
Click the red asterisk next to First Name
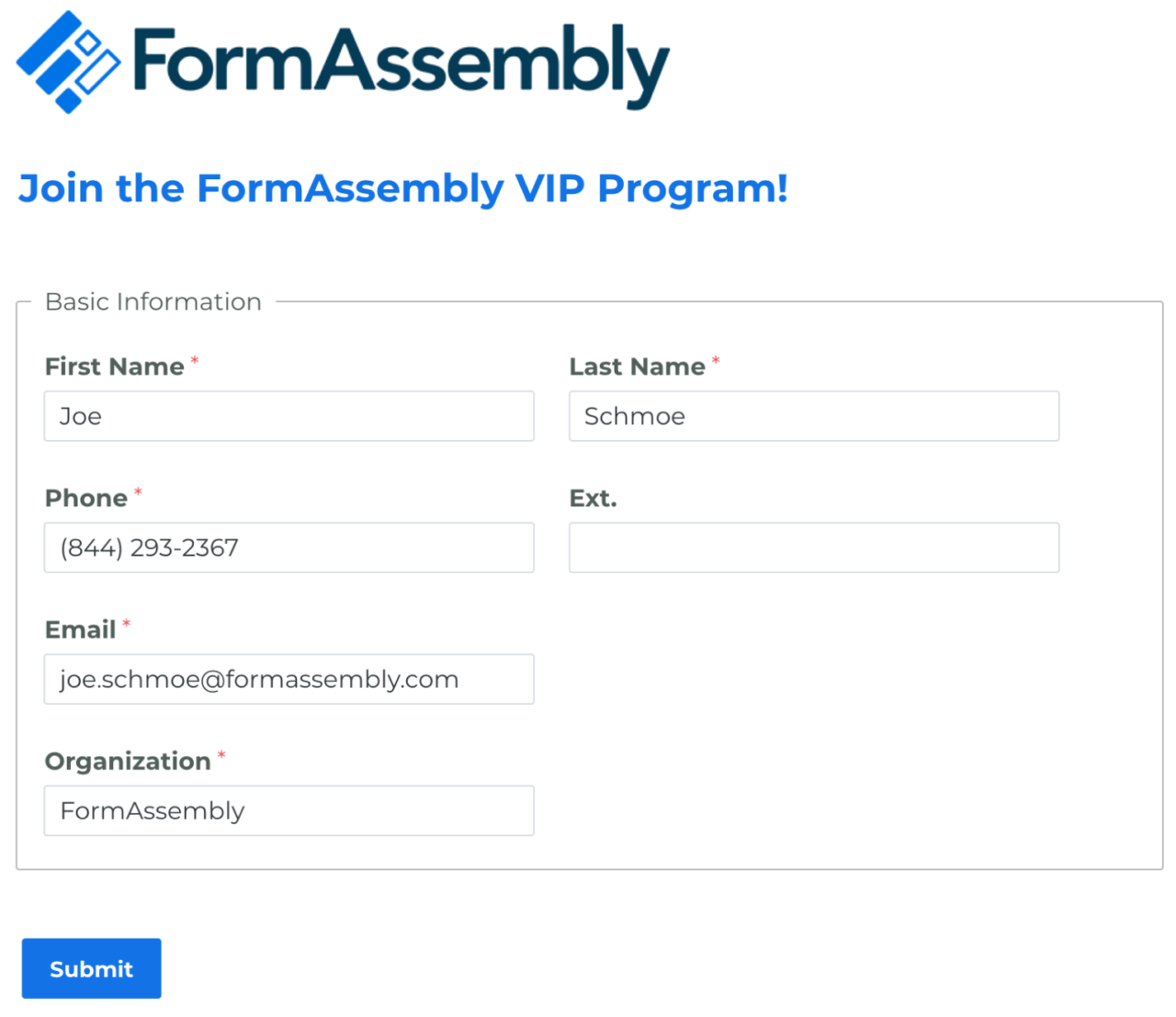[194, 359]
